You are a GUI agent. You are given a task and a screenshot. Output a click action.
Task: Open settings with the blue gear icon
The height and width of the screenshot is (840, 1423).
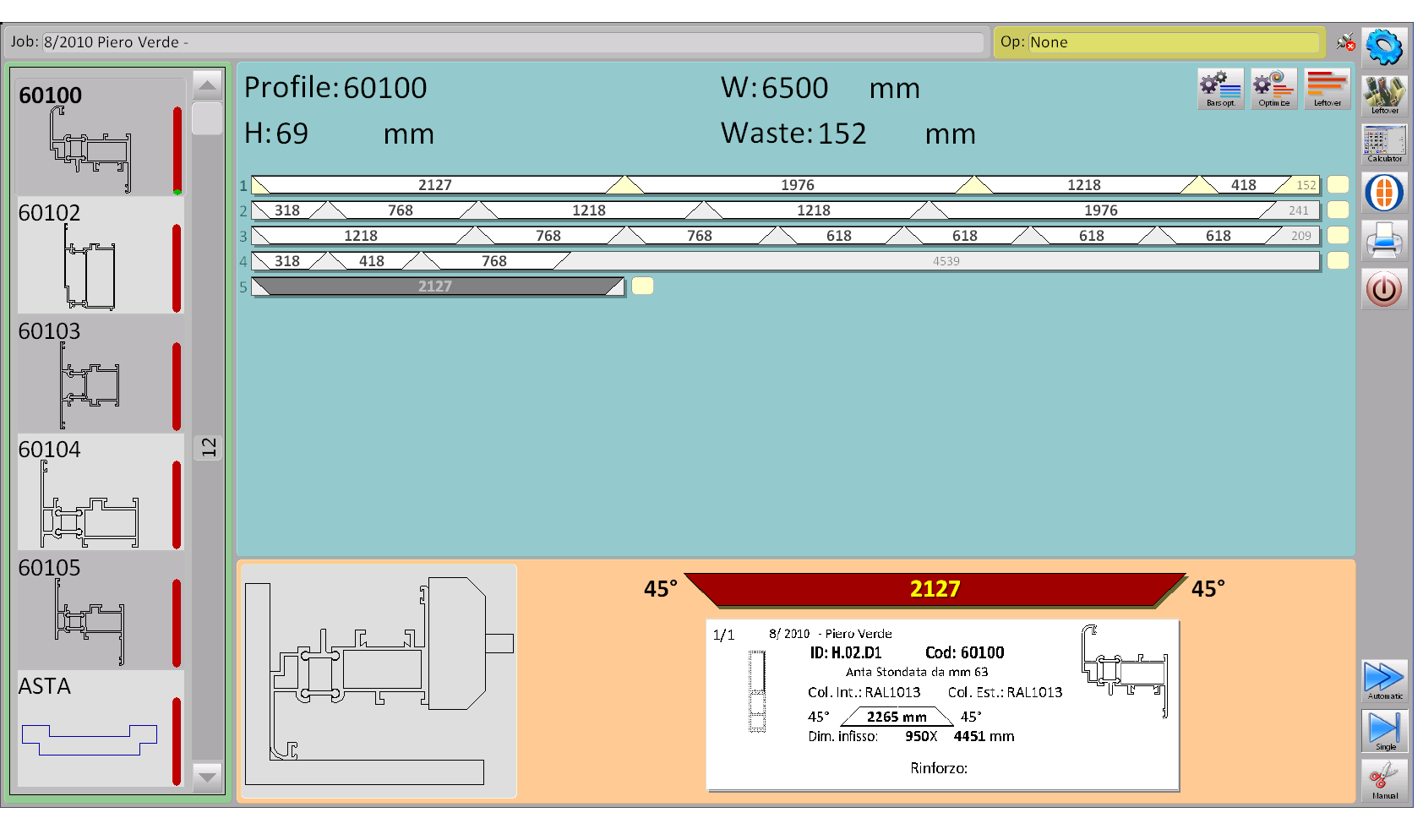(x=1383, y=46)
